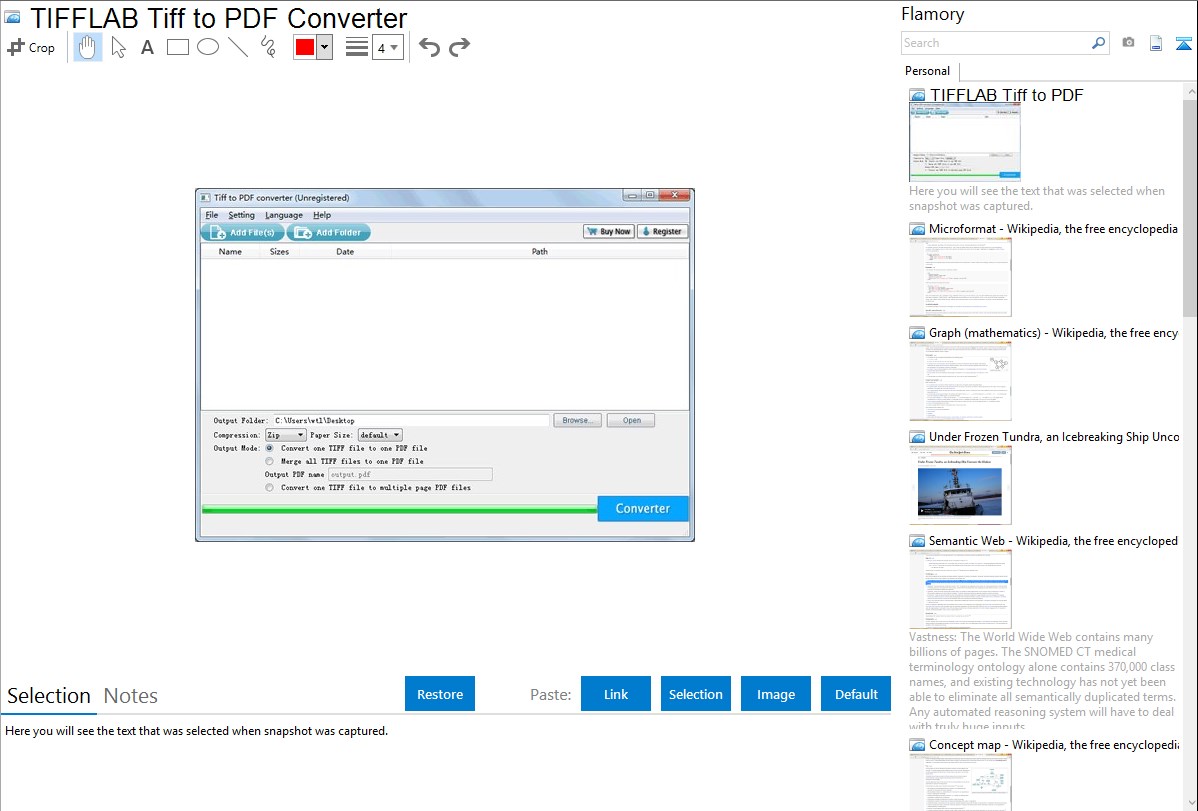
Task: Open the Language menu in converter window
Action: [283, 216]
